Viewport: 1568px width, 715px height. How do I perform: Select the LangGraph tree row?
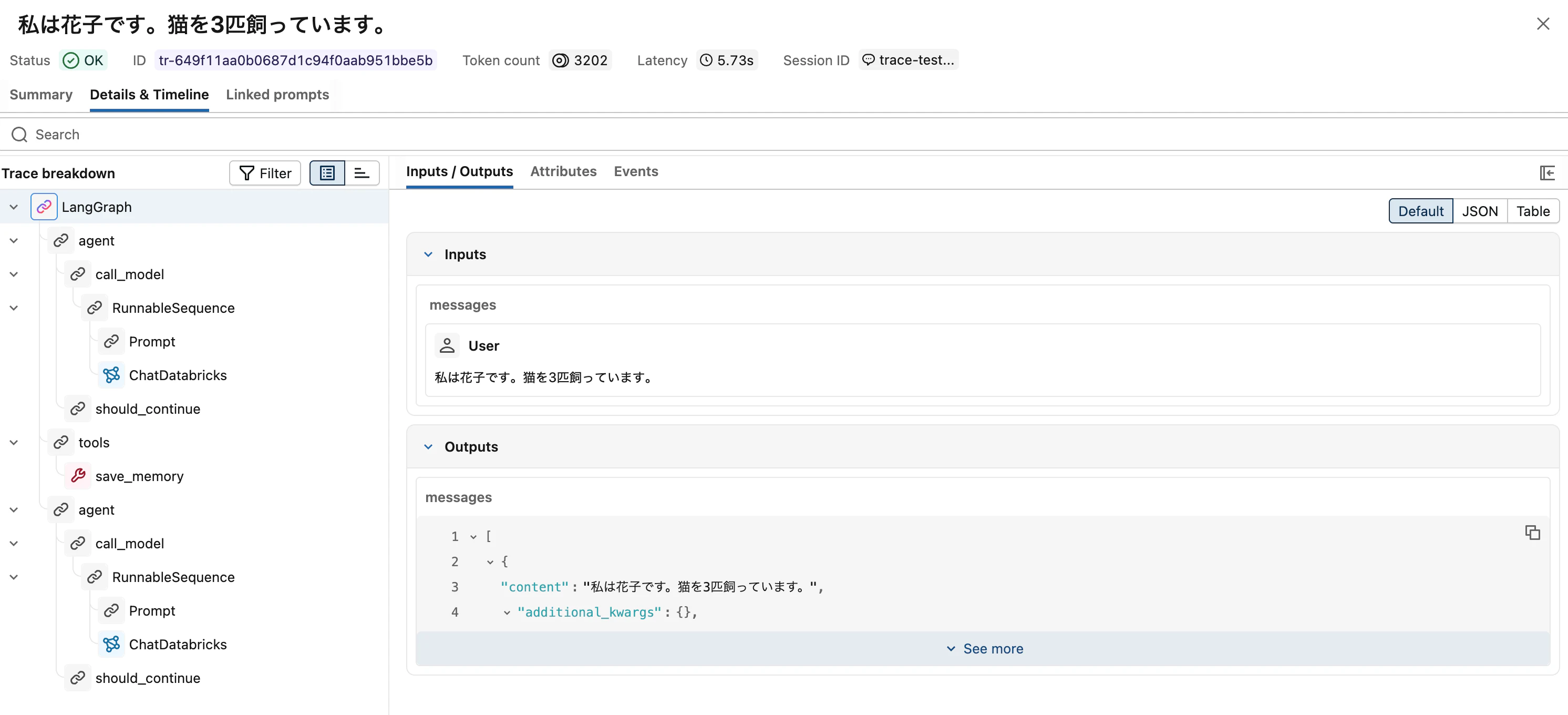pyautogui.click(x=194, y=207)
